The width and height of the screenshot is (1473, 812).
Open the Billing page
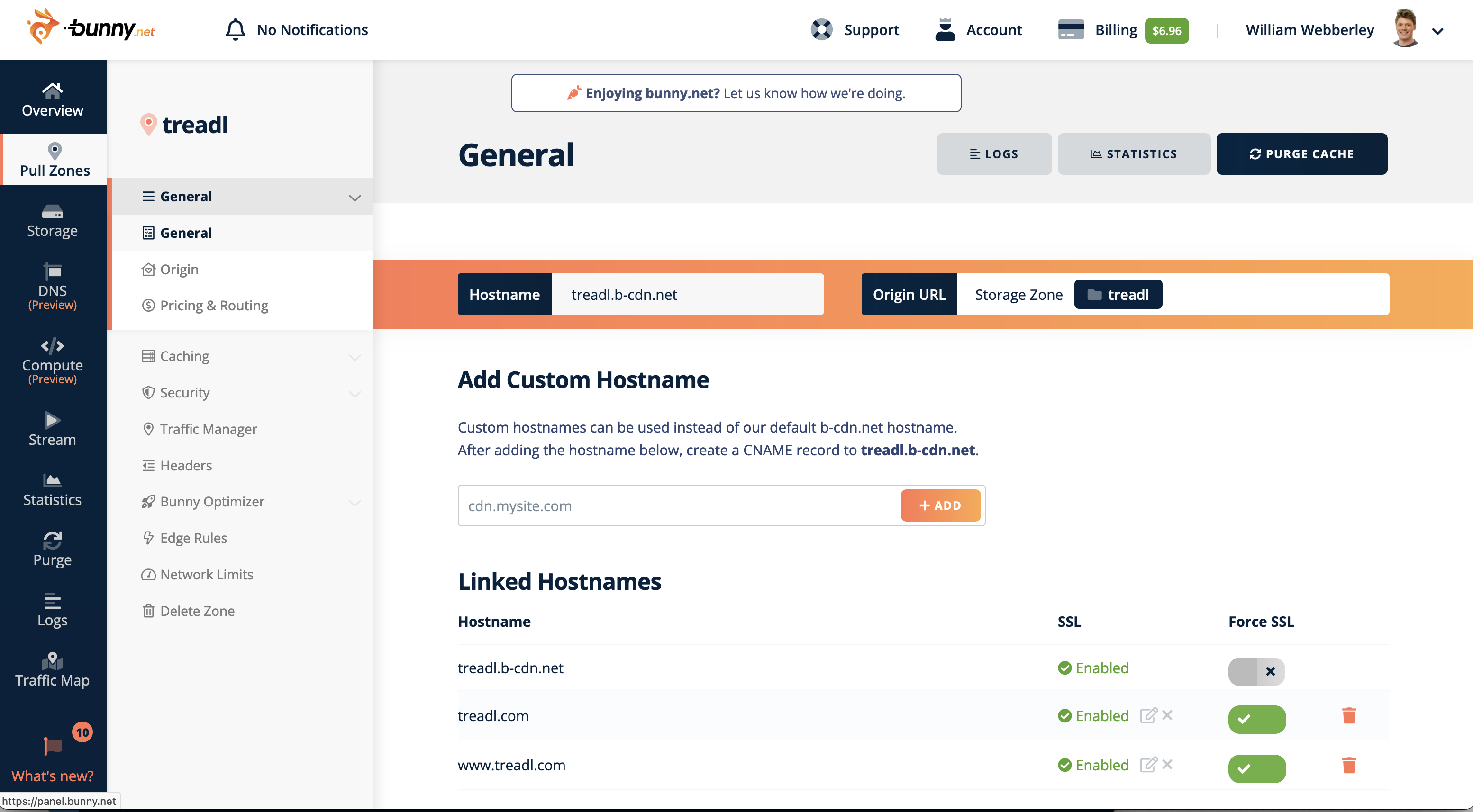point(1115,29)
